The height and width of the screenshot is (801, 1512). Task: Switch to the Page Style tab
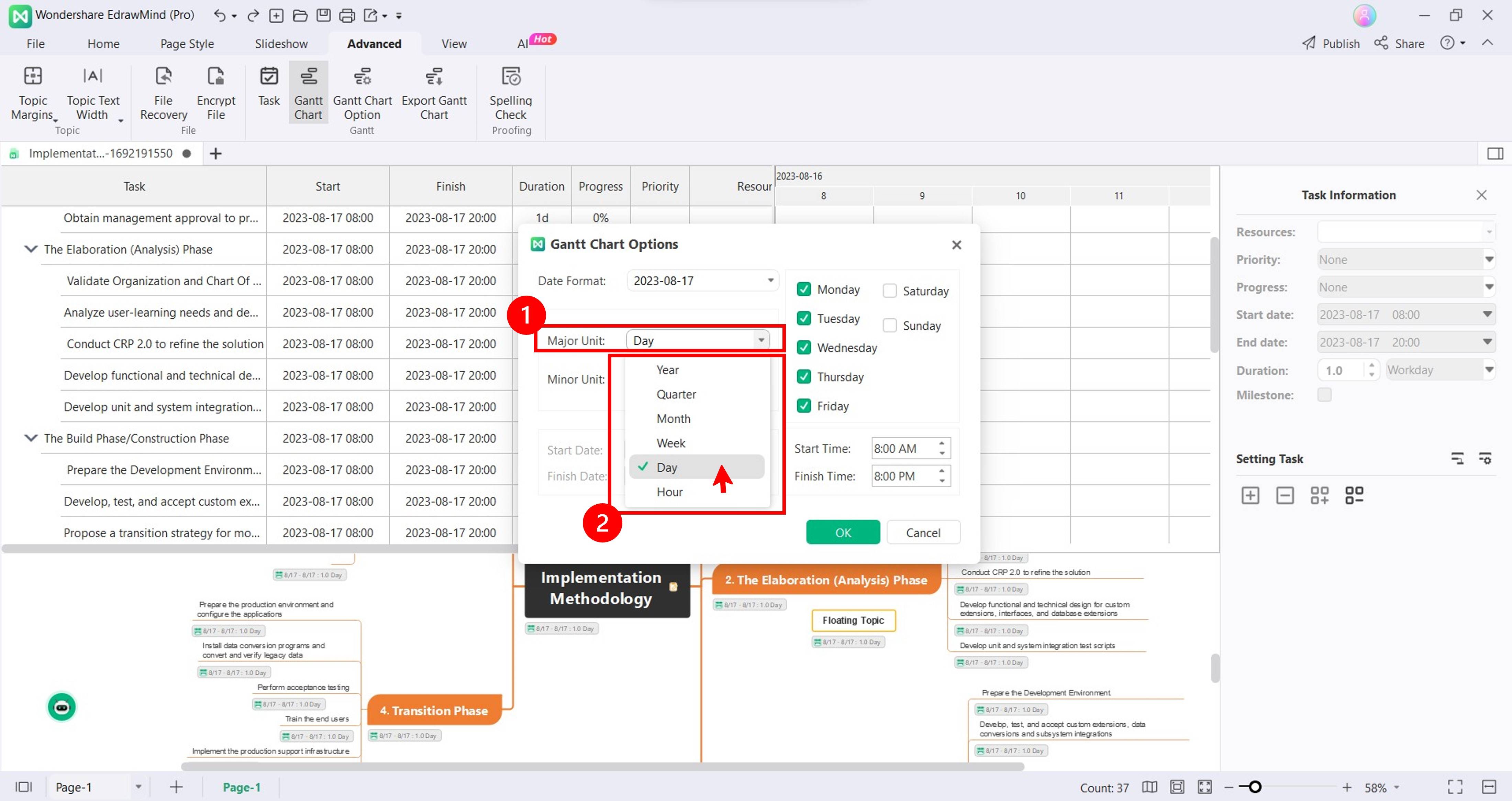[x=187, y=43]
